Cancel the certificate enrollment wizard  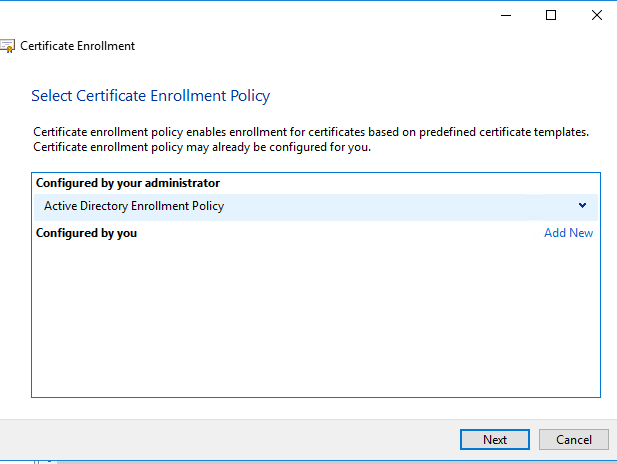point(574,439)
